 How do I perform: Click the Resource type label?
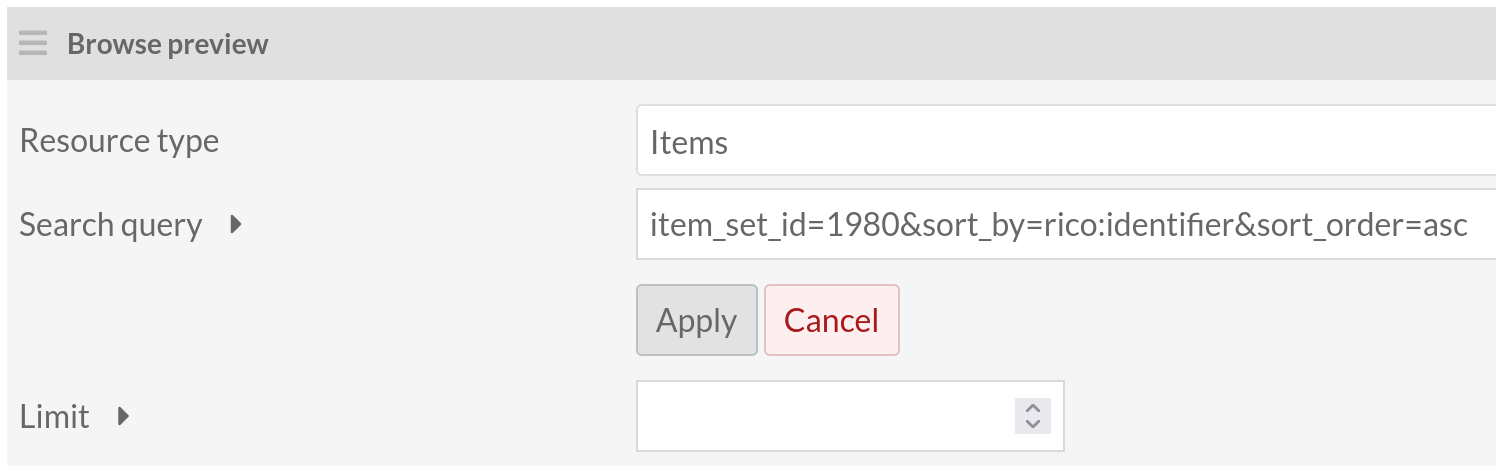click(x=119, y=141)
